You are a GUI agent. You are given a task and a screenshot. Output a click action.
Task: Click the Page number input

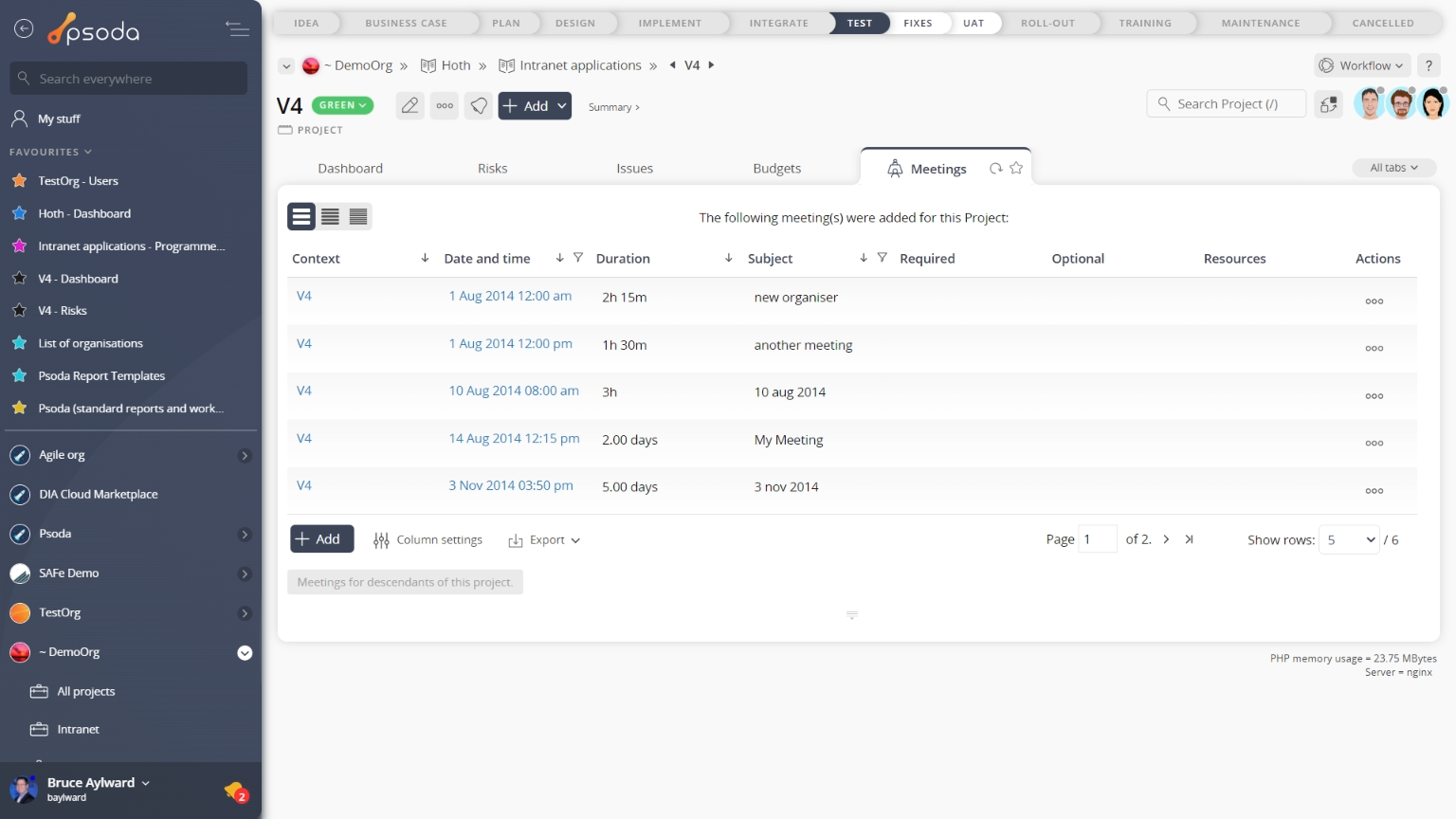point(1098,539)
